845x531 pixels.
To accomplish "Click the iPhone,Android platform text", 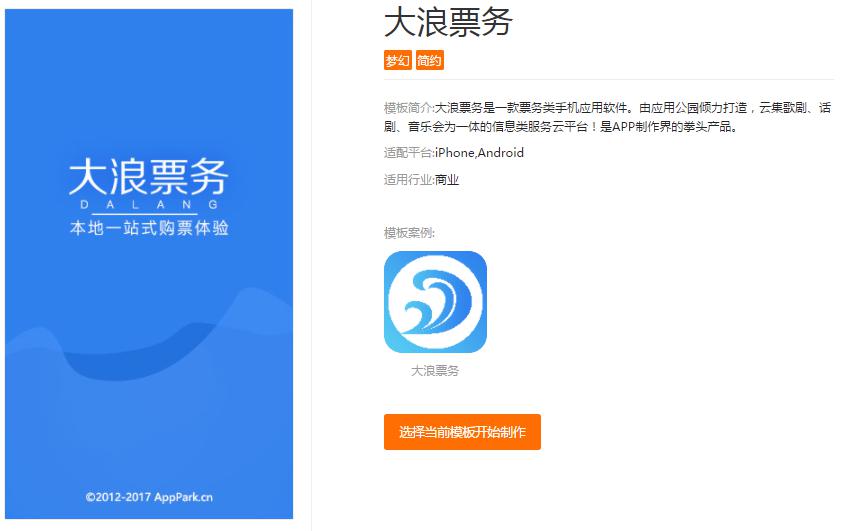I will point(480,153).
